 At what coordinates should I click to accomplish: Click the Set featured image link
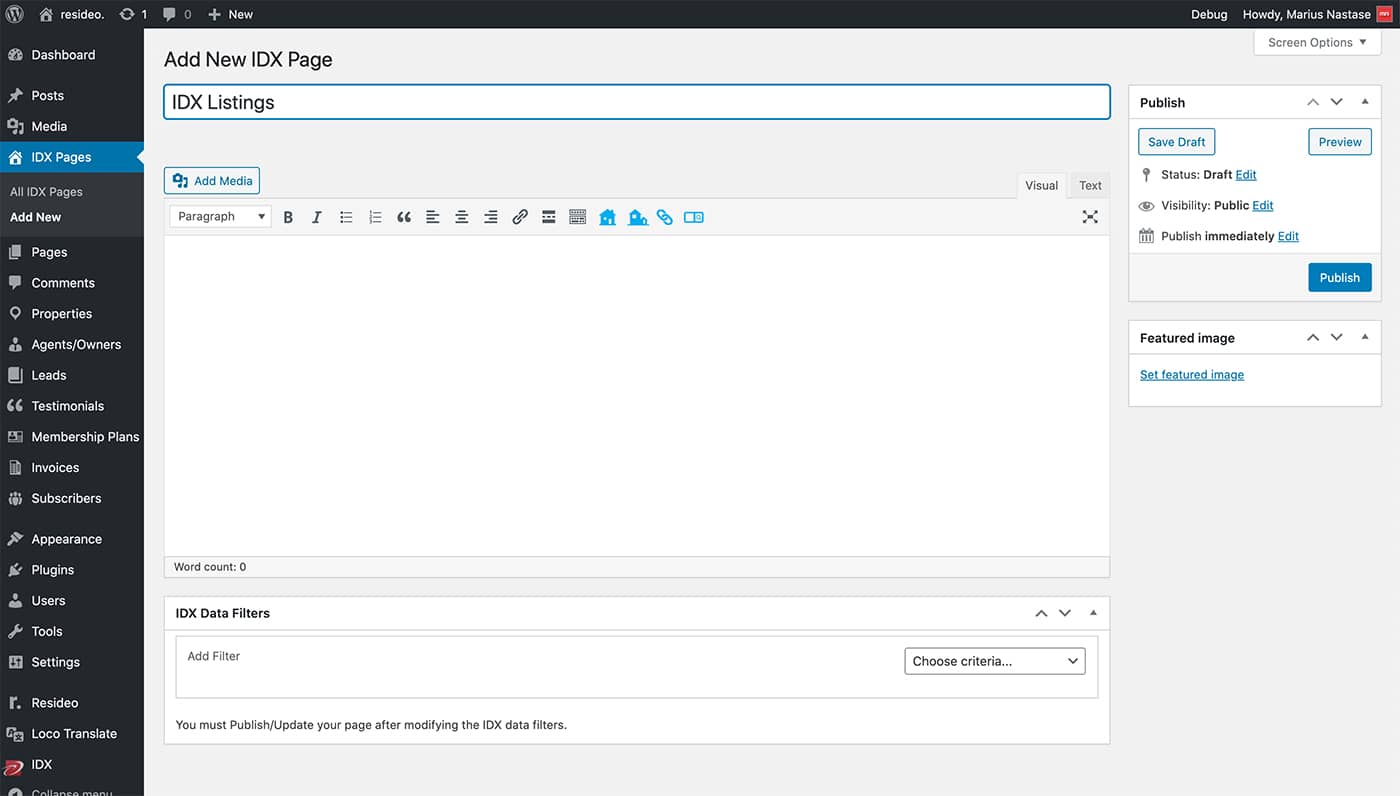tap(1192, 375)
